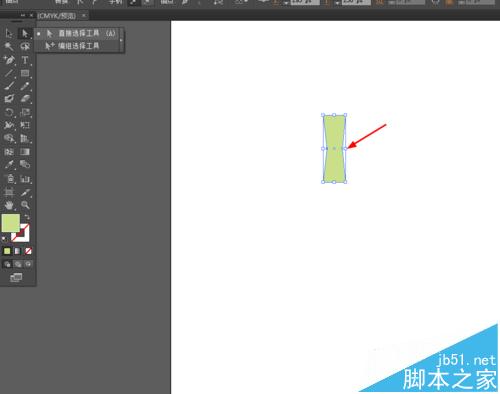This screenshot has width=500, height=394.
Task: Set paint mode to None
Action: pyautogui.click(x=28, y=251)
